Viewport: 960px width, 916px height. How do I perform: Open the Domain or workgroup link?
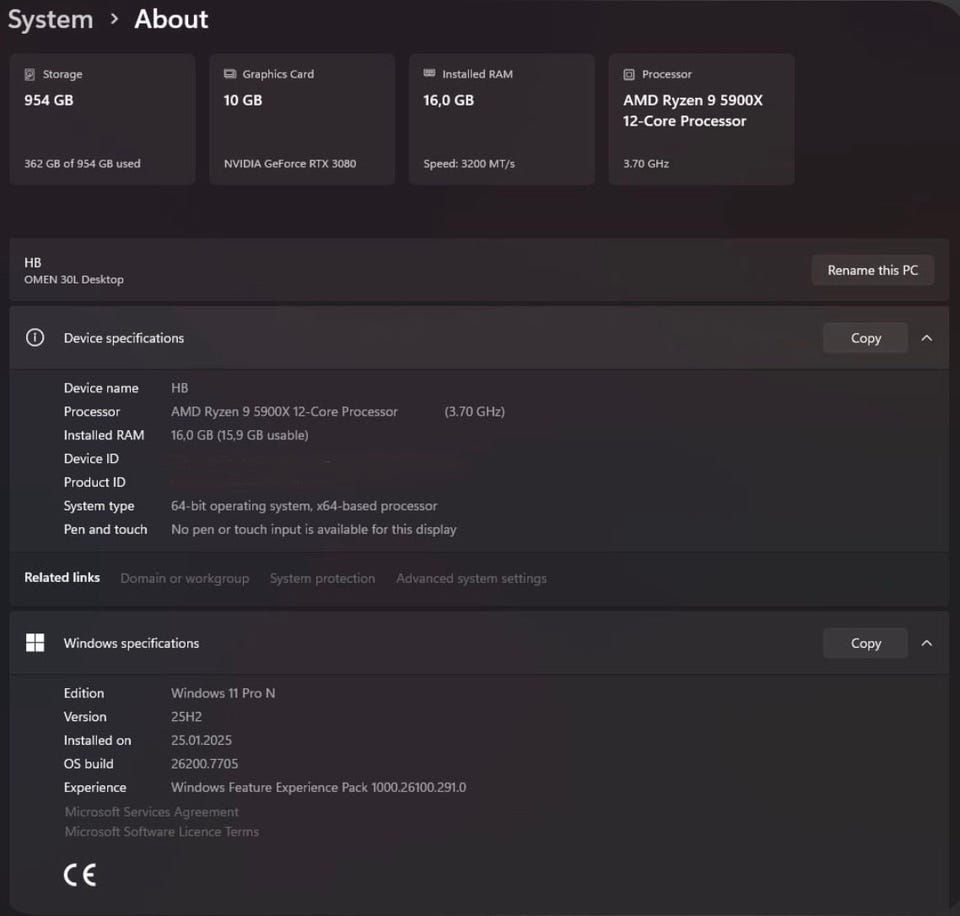(185, 578)
